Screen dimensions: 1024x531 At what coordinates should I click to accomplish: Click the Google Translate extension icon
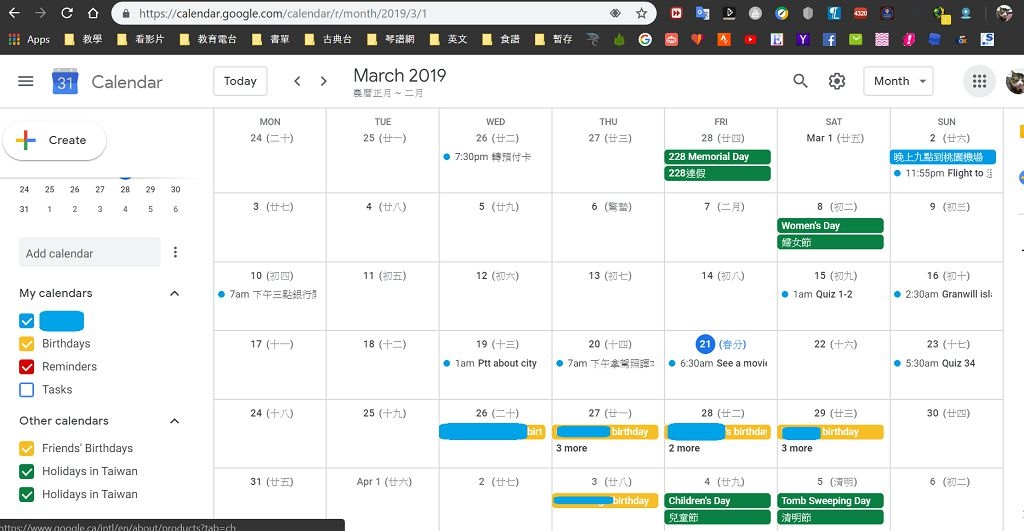(x=703, y=13)
